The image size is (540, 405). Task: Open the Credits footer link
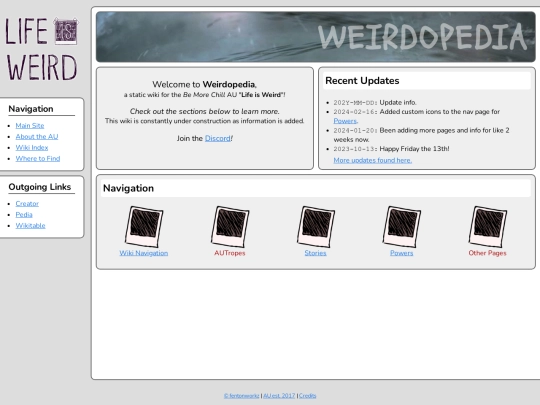(x=308, y=396)
